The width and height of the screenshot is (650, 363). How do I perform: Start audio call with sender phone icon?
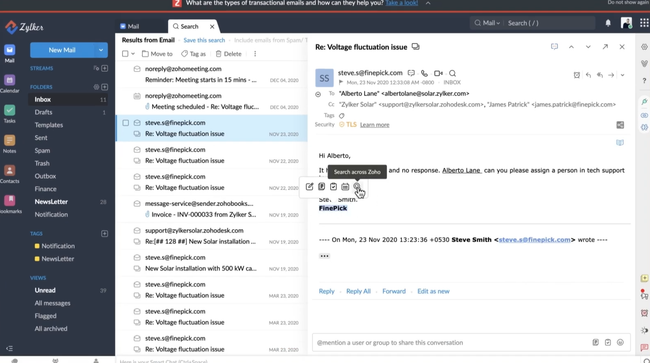click(x=424, y=73)
